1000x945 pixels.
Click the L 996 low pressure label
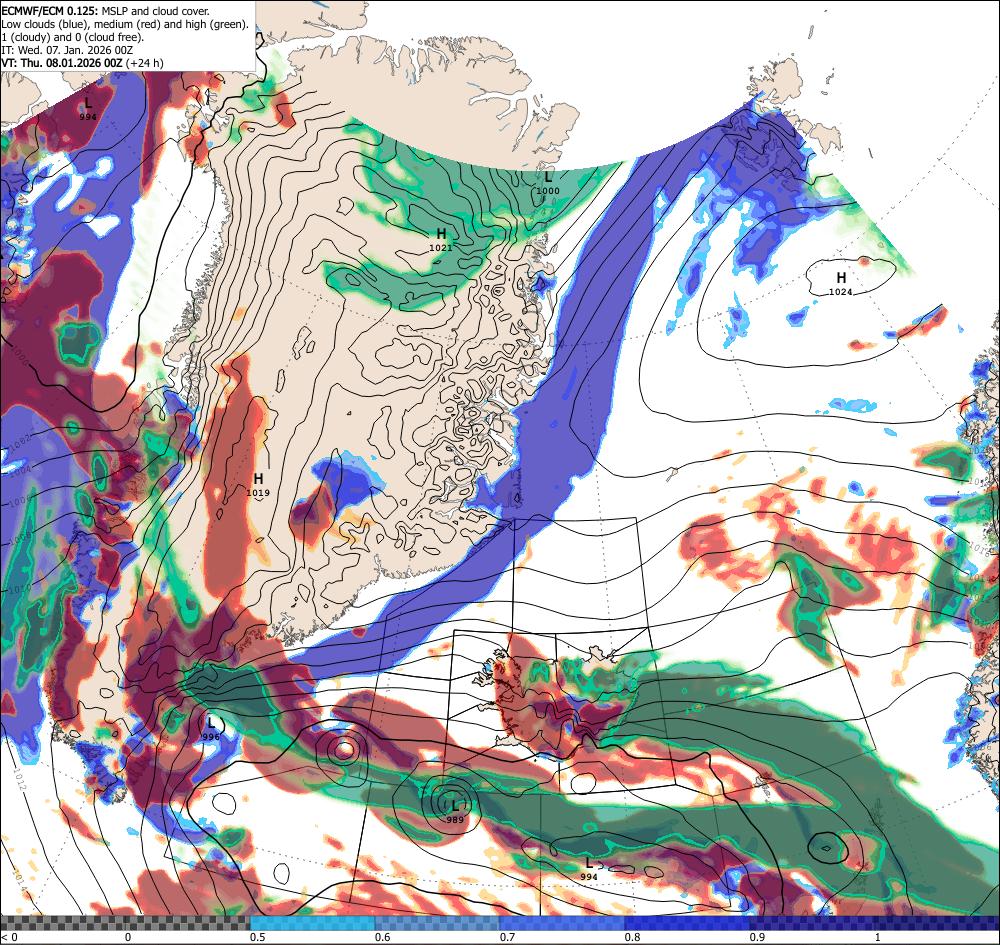211,729
